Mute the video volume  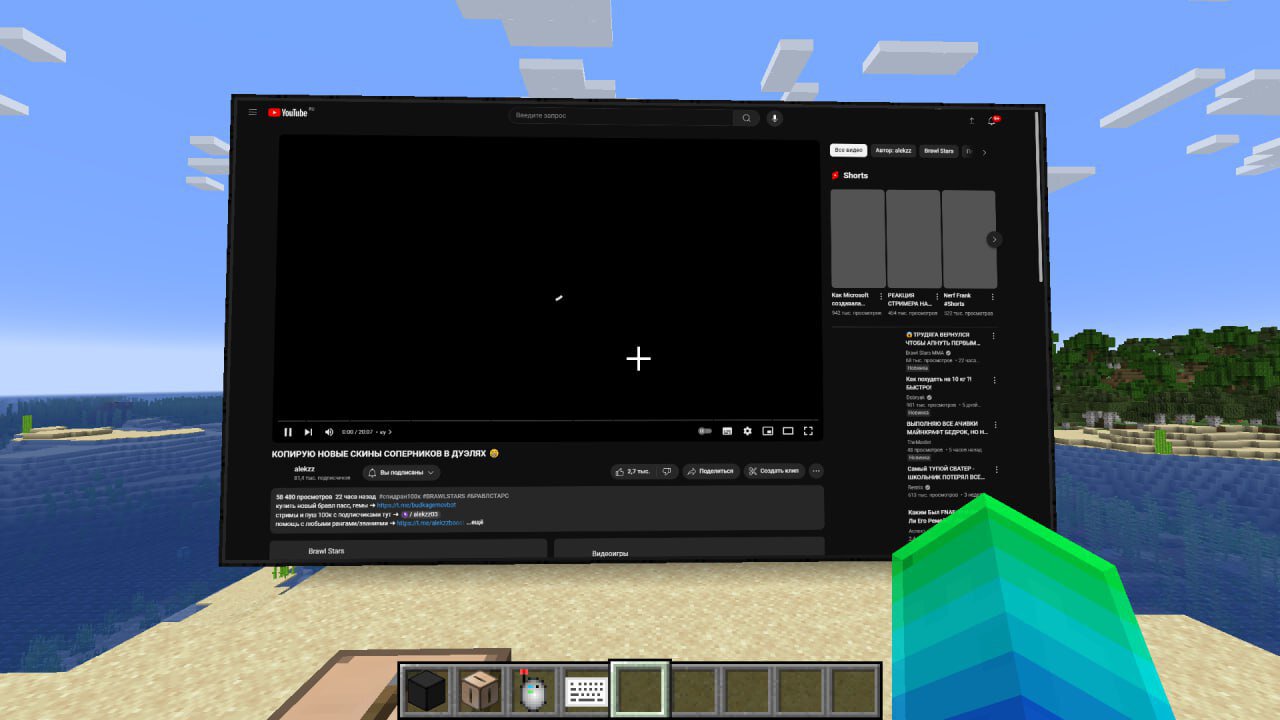[x=329, y=432]
